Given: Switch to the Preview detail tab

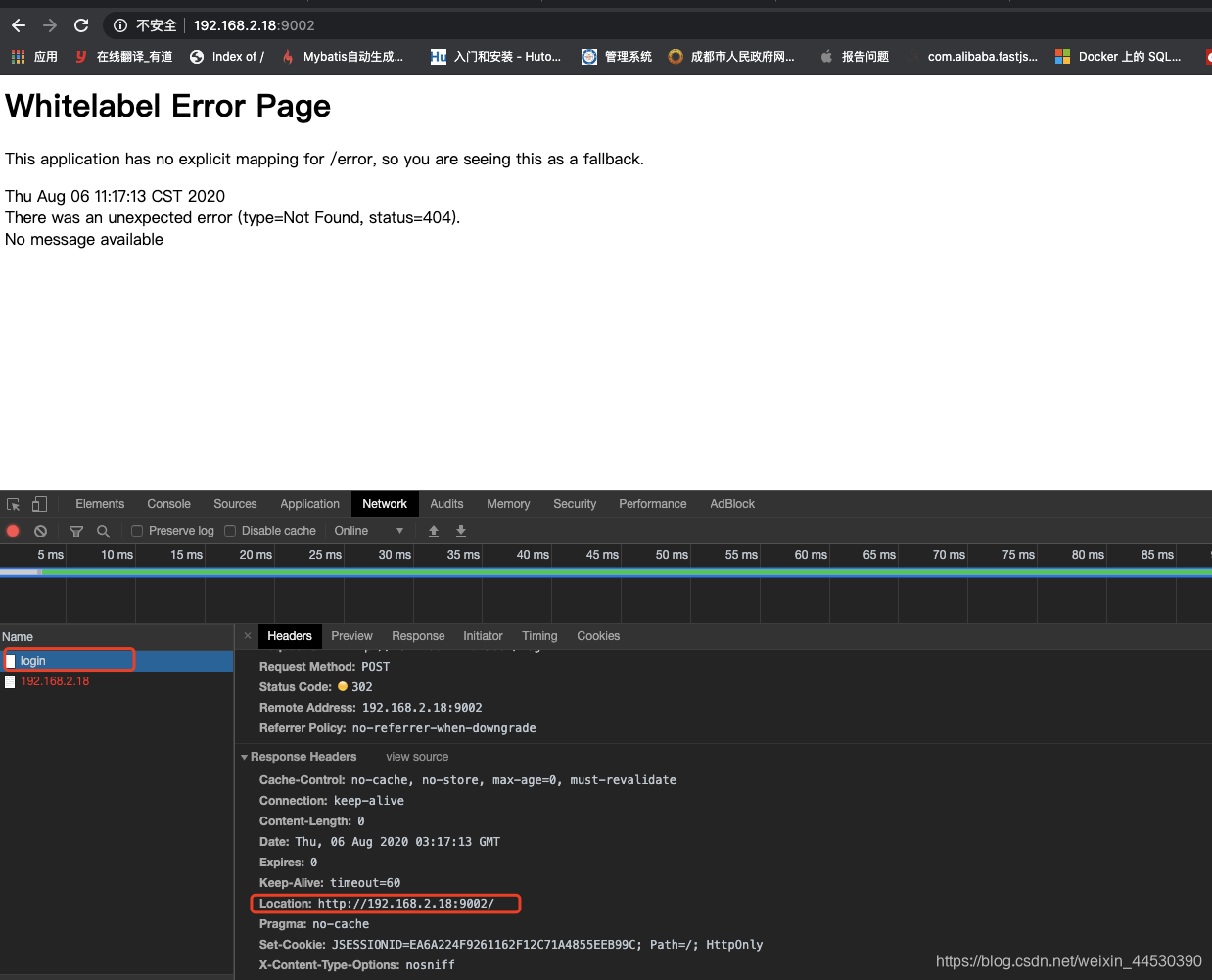Looking at the screenshot, I should coord(351,636).
